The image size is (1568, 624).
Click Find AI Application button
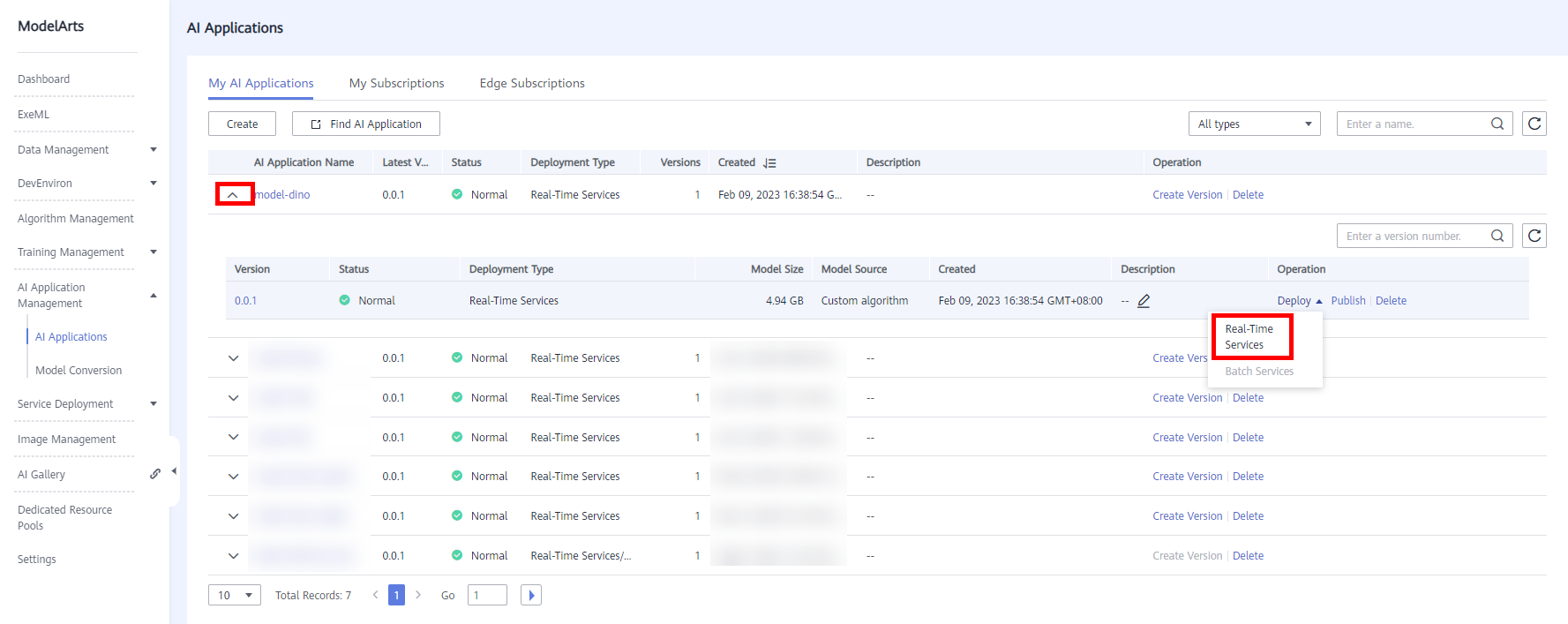click(x=366, y=124)
